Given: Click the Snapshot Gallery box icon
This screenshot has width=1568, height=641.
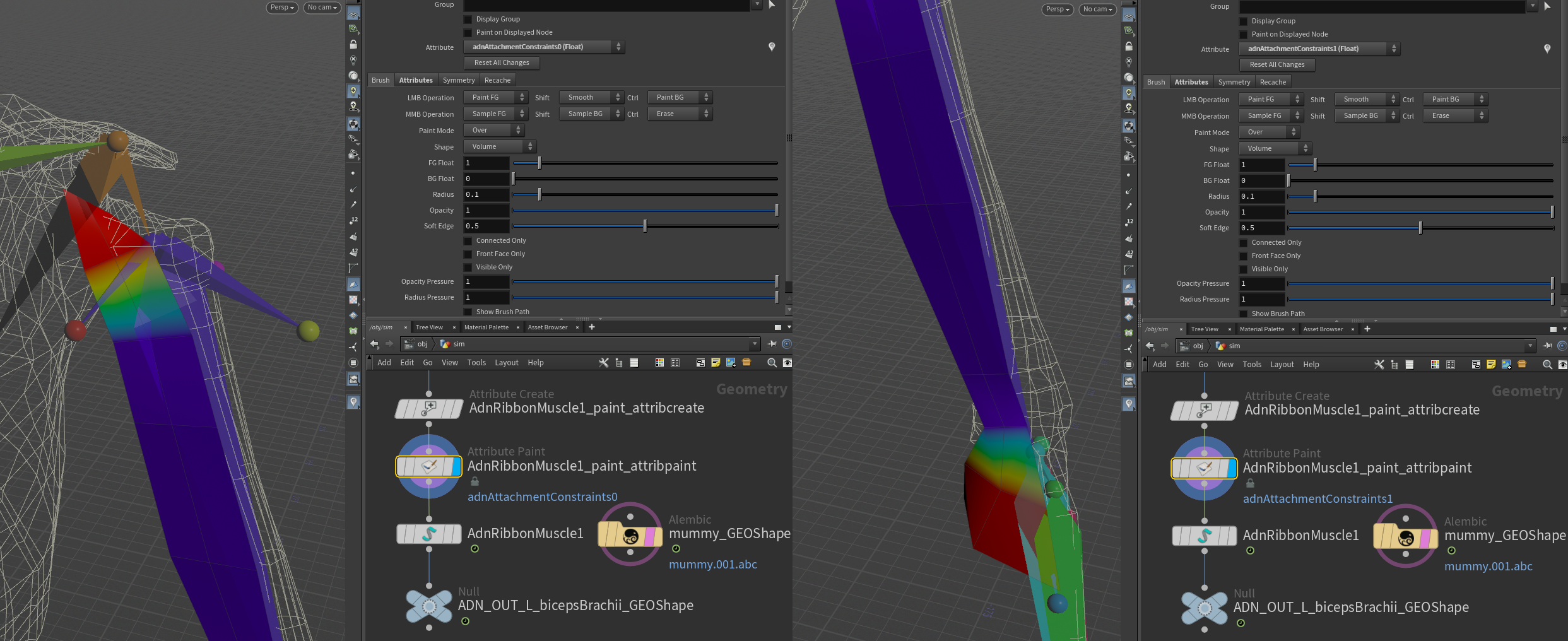Looking at the screenshot, I should tap(746, 363).
